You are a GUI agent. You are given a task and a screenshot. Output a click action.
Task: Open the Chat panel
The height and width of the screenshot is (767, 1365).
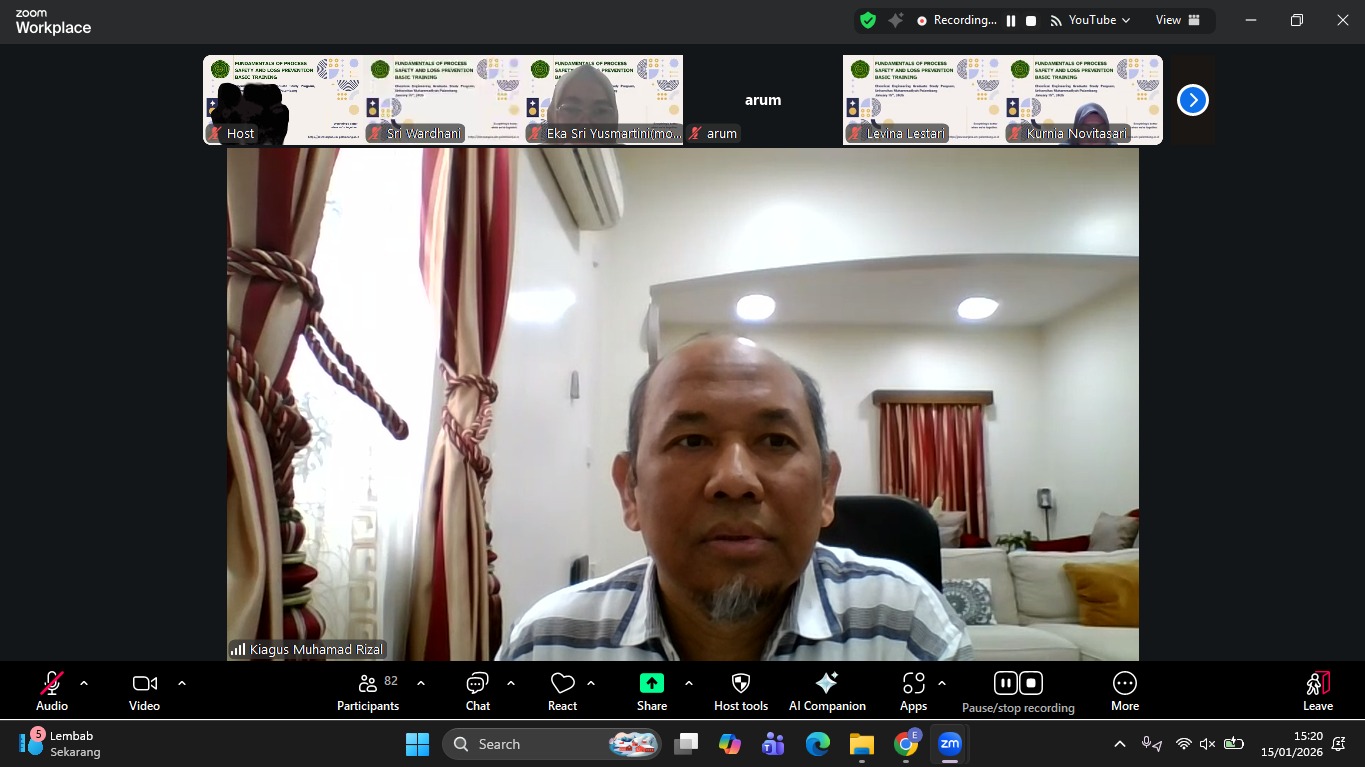[477, 690]
